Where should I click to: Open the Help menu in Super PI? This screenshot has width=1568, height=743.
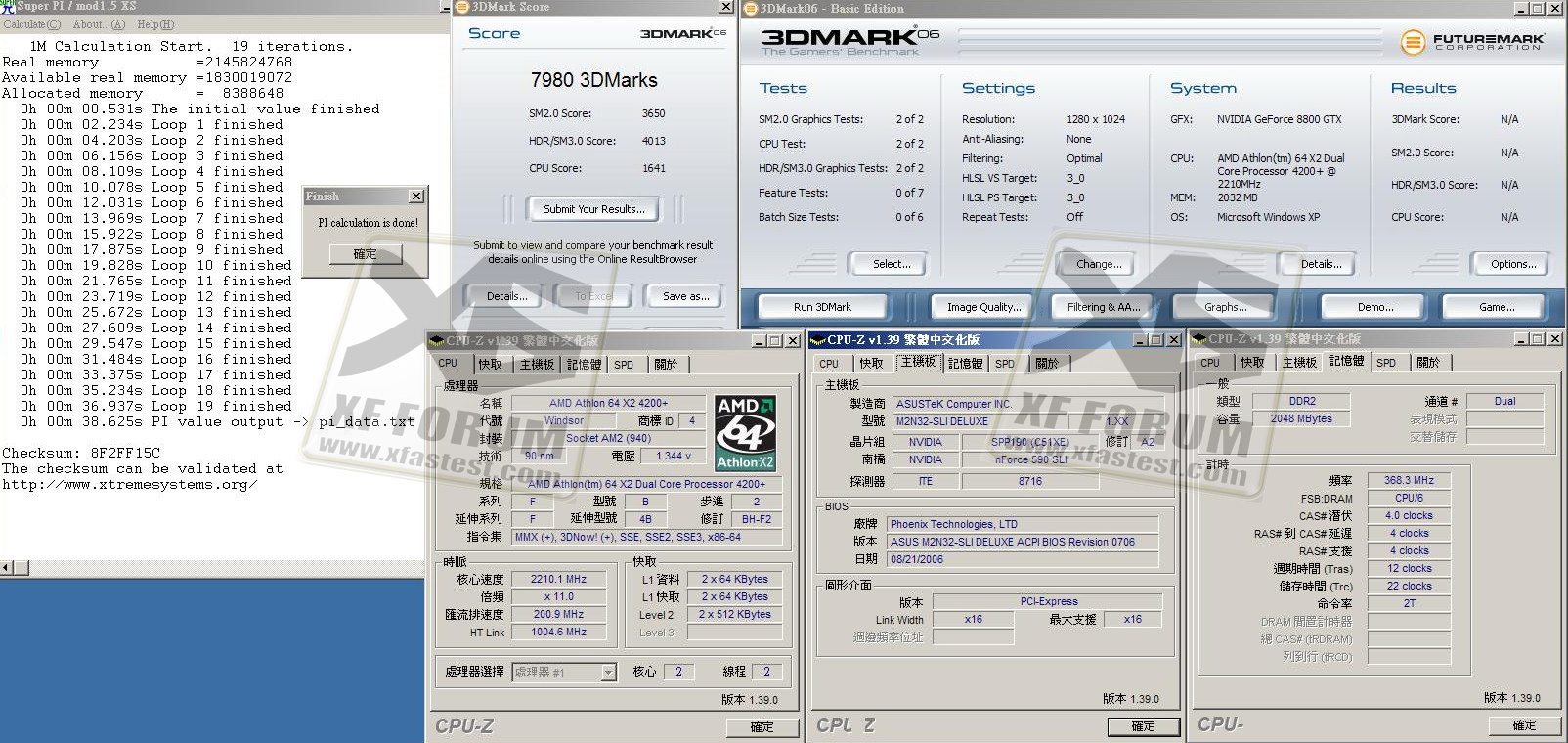point(155,24)
